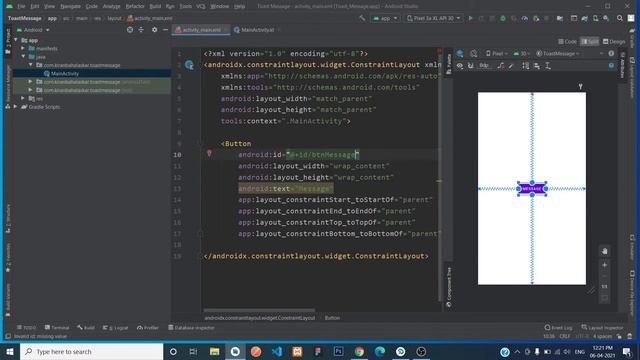
Task: Open the Refactor menu
Action: point(135,6)
